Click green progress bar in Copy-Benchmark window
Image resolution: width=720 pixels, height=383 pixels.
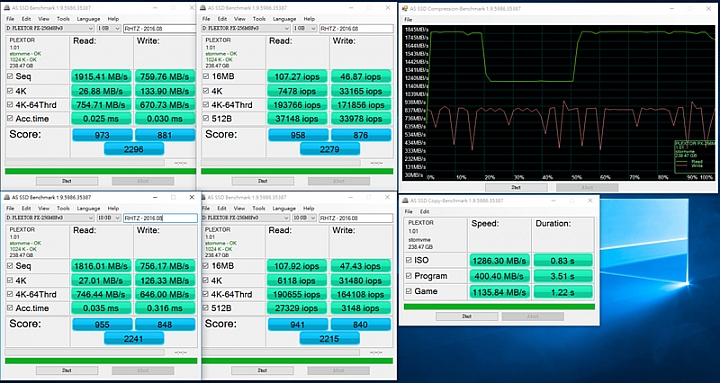click(499, 307)
